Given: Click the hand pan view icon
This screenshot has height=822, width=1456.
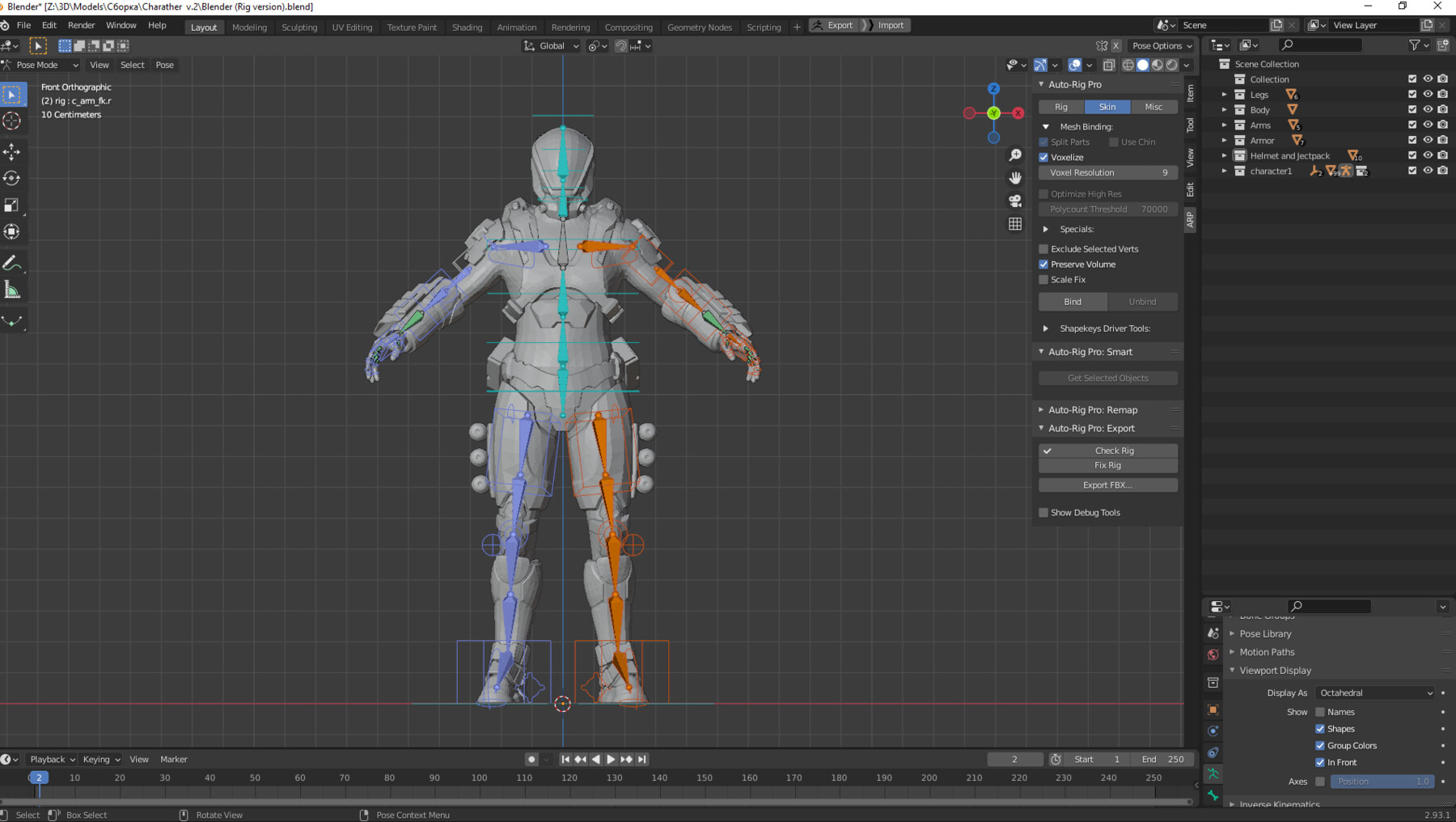Looking at the screenshot, I should point(1015,178).
